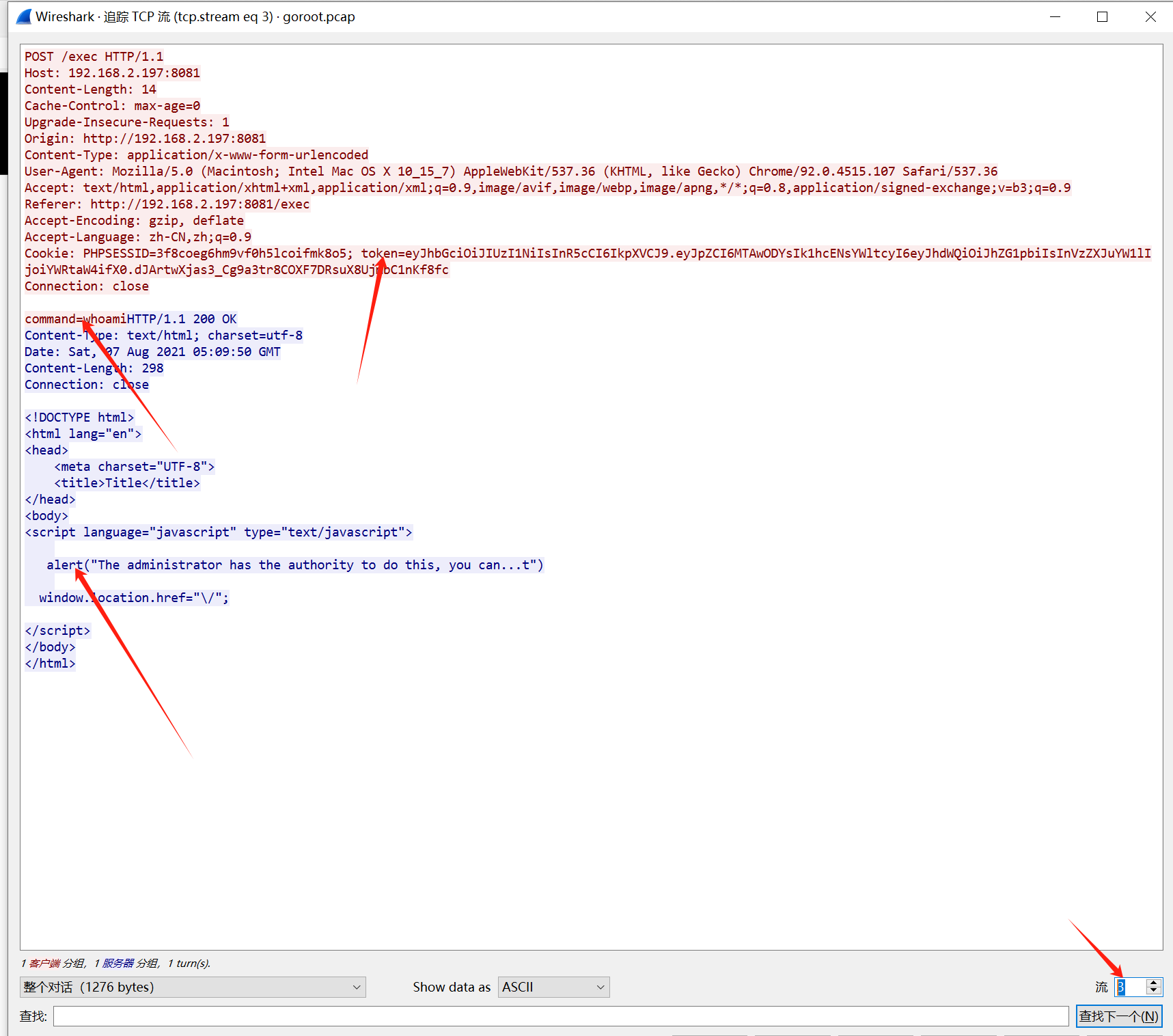Click the Referer http://192.168.2.197:8081/exec line
Image resolution: width=1173 pixels, height=1036 pixels.
tap(167, 204)
